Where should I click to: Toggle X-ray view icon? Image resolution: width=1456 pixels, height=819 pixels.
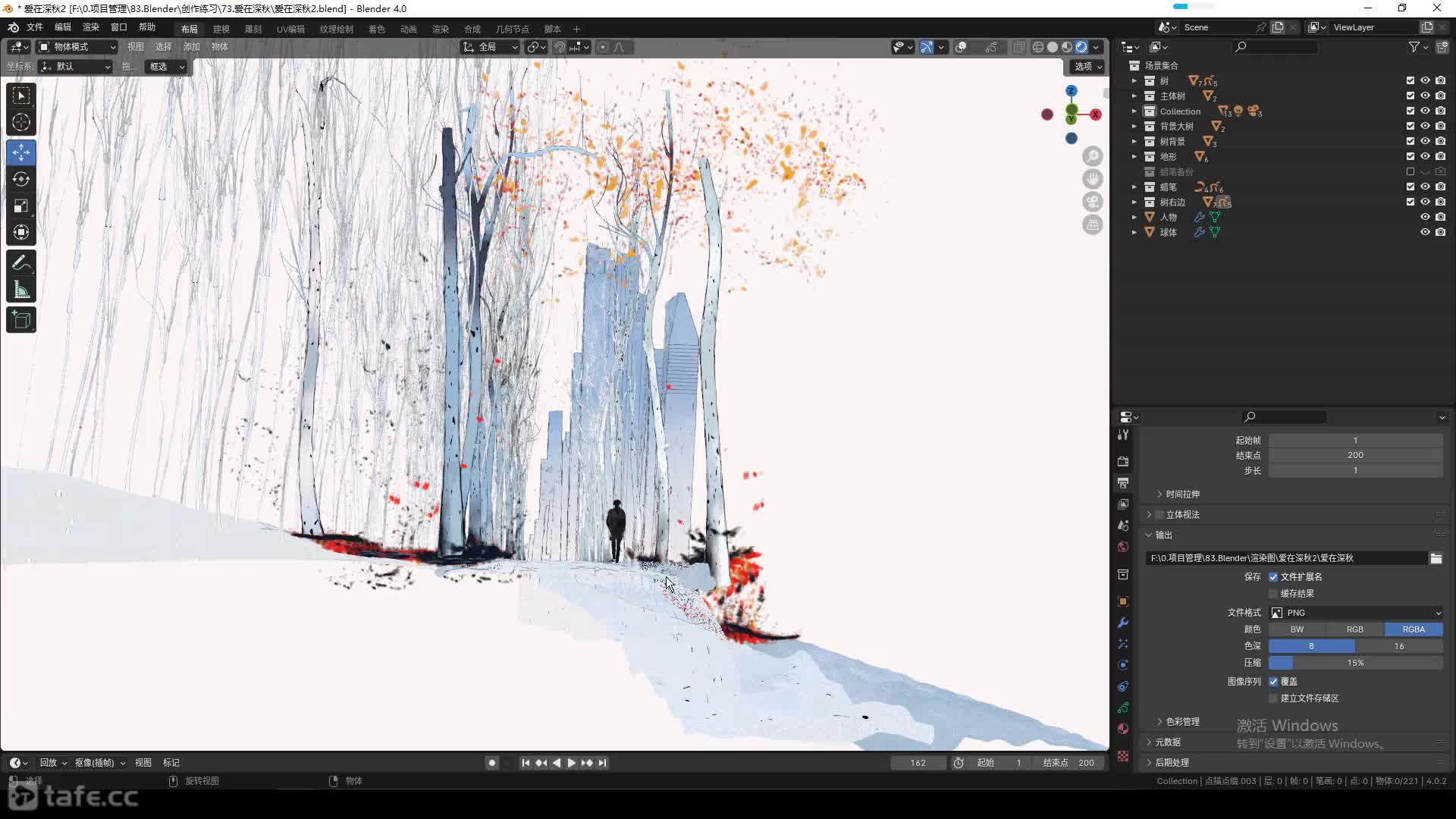(1018, 47)
